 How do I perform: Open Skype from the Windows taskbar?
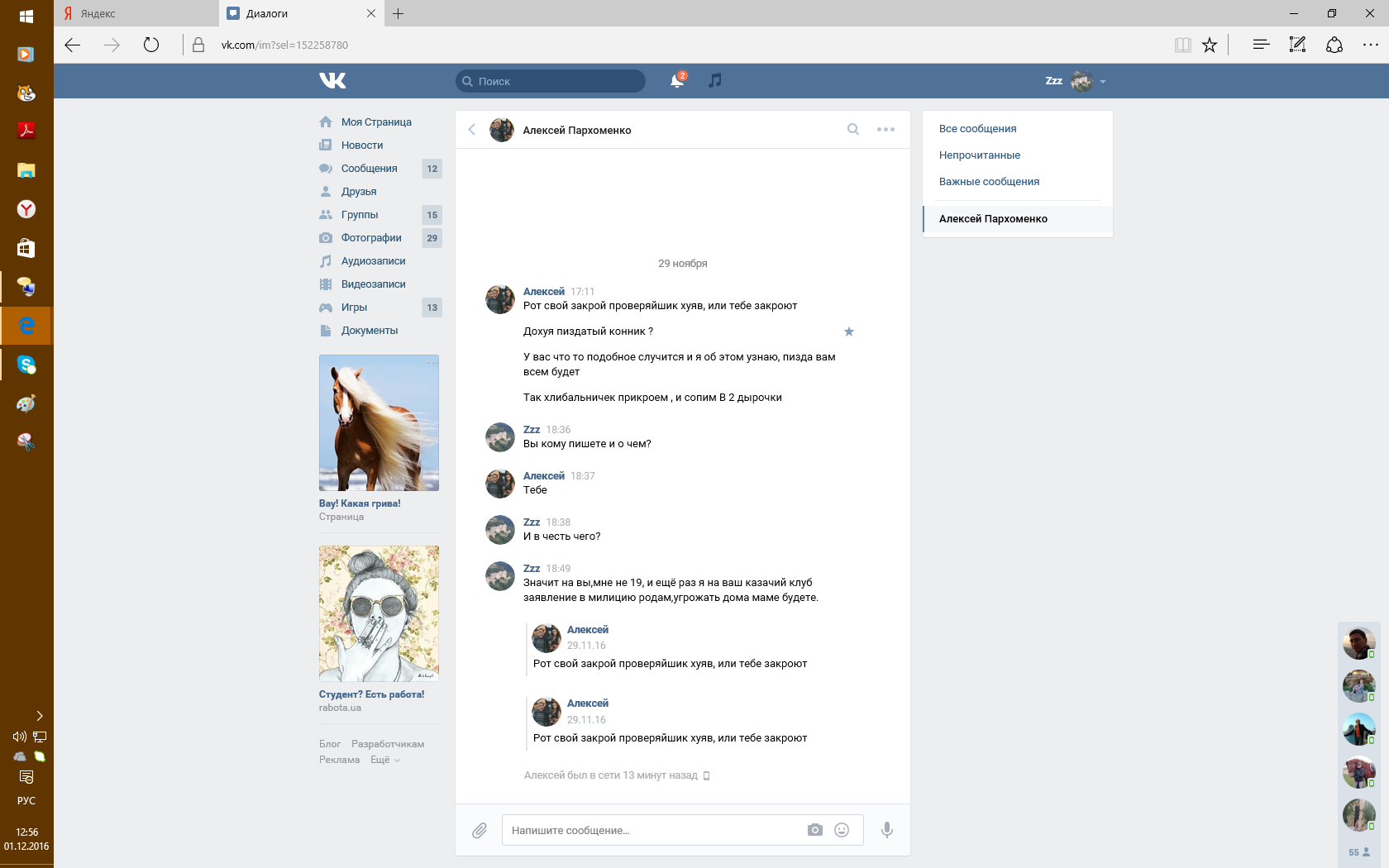tap(26, 365)
